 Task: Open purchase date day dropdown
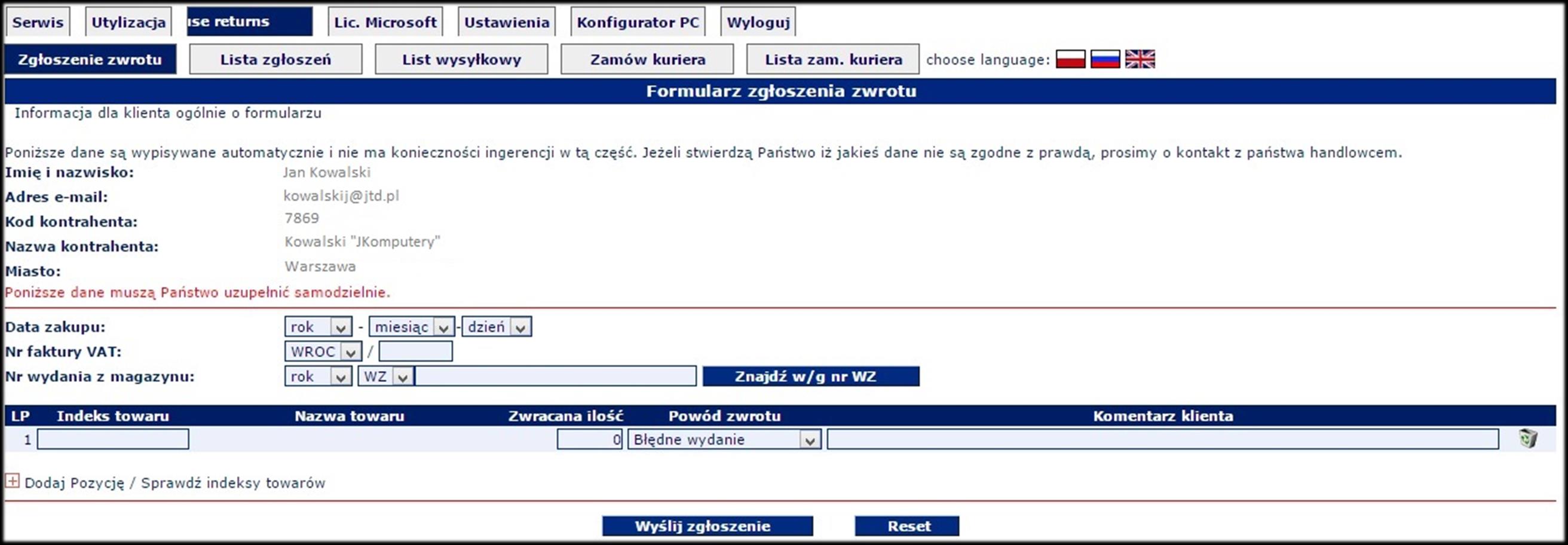coord(497,327)
